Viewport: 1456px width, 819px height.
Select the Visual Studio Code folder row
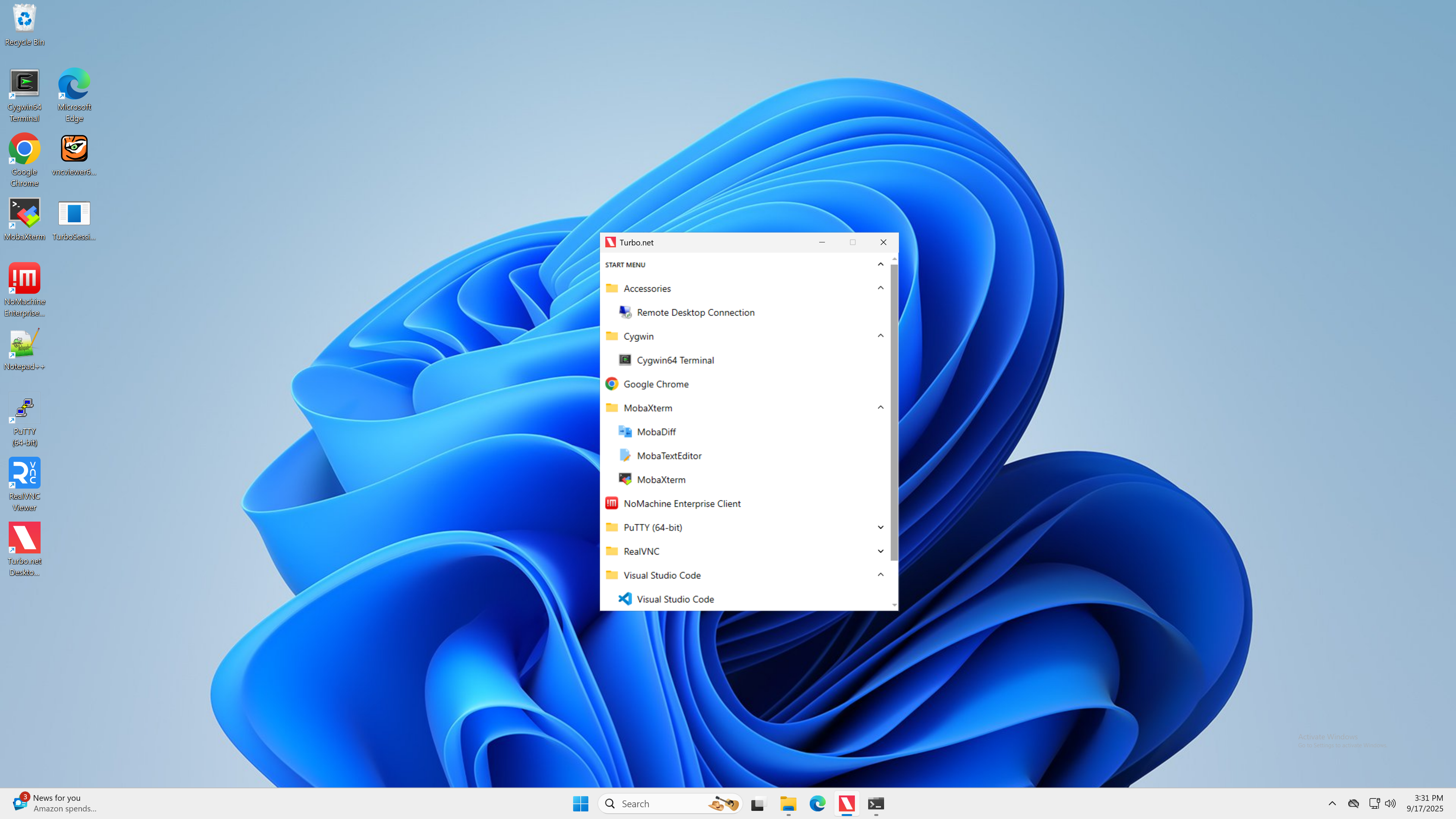[745, 575]
